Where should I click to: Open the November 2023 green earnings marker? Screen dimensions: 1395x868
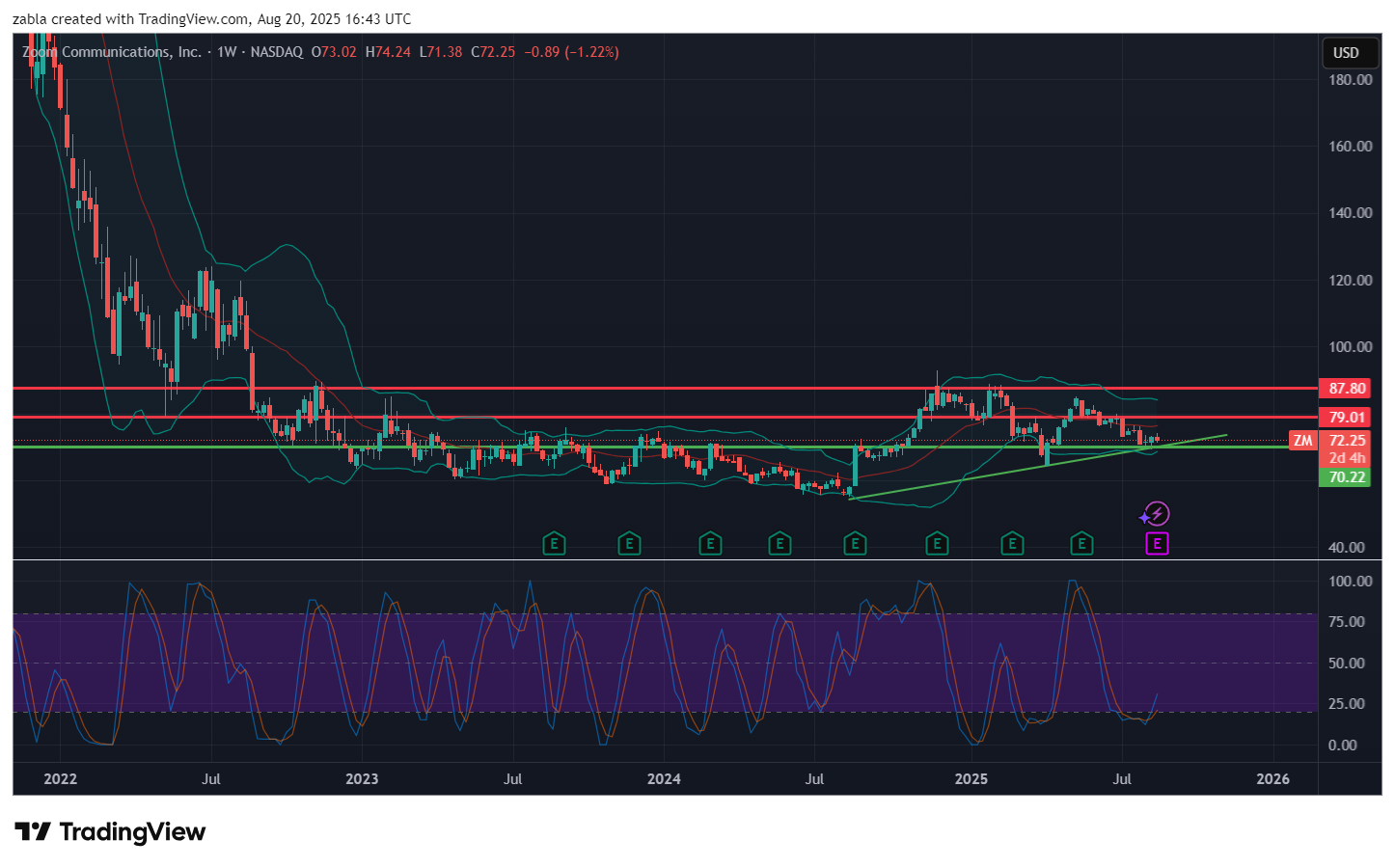pos(629,544)
